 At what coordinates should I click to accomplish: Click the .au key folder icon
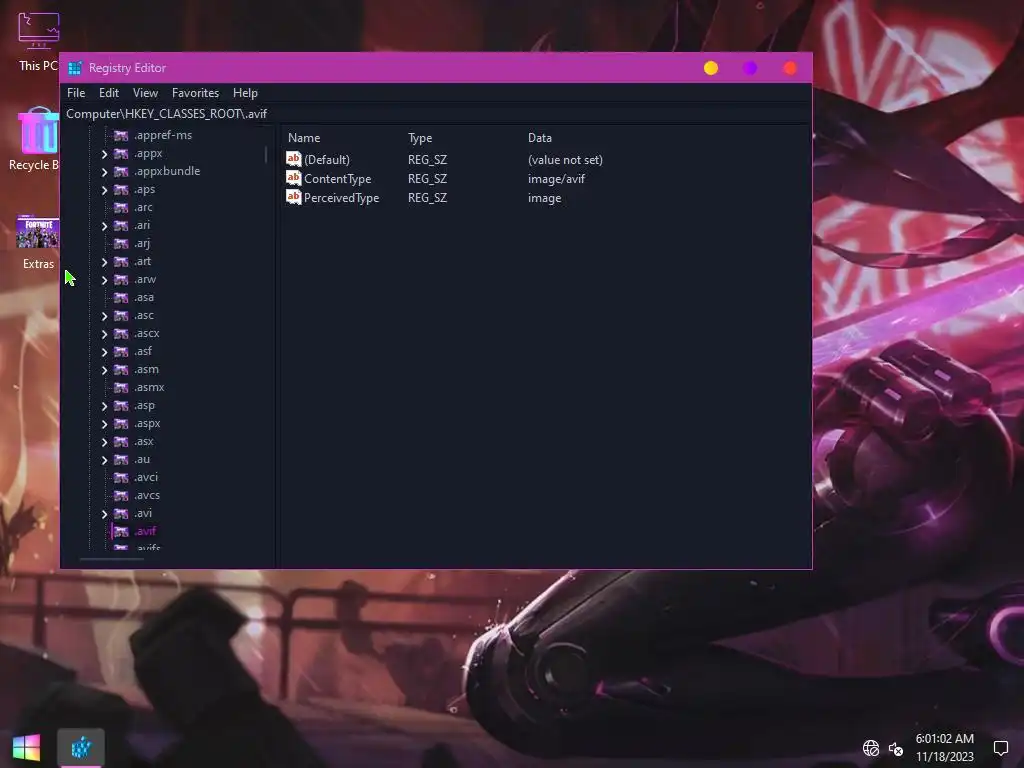[121, 460]
